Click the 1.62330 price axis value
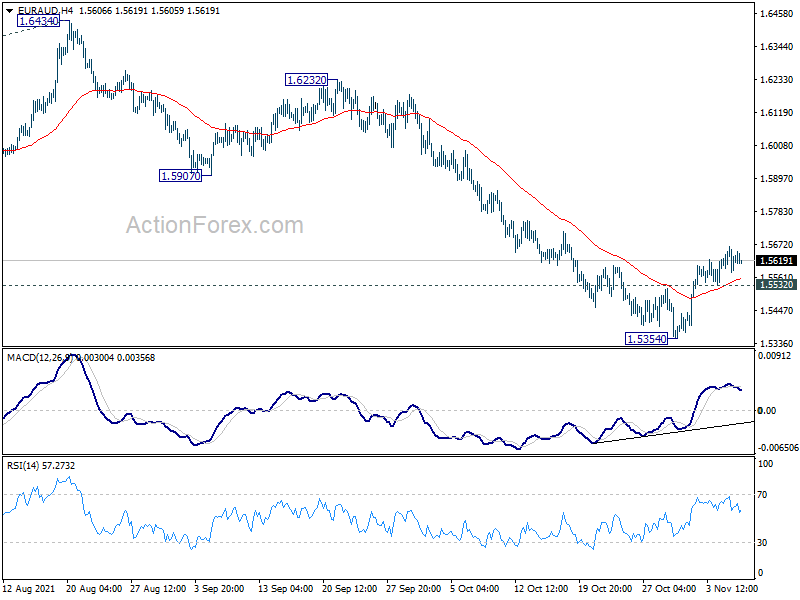The width and height of the screenshot is (800, 600). point(777,80)
